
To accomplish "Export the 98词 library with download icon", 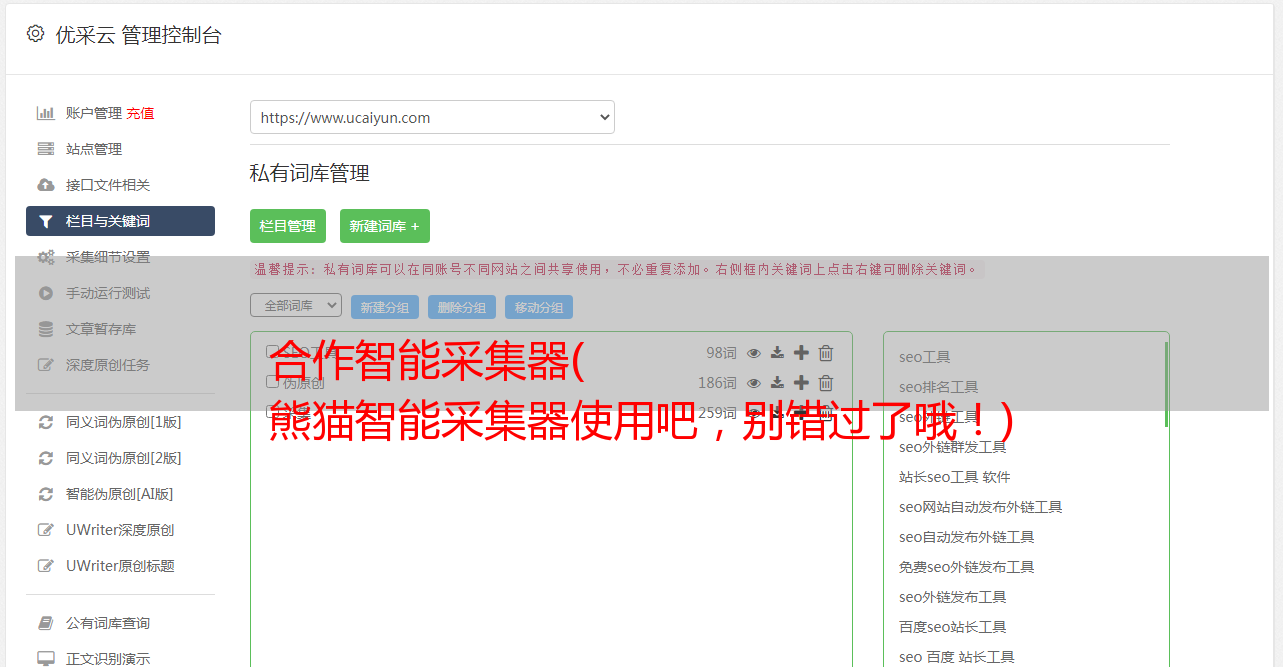I will tap(777, 353).
